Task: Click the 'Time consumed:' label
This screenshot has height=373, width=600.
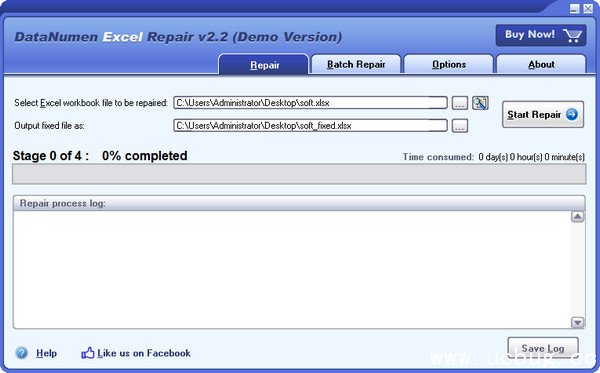Action: click(x=438, y=157)
